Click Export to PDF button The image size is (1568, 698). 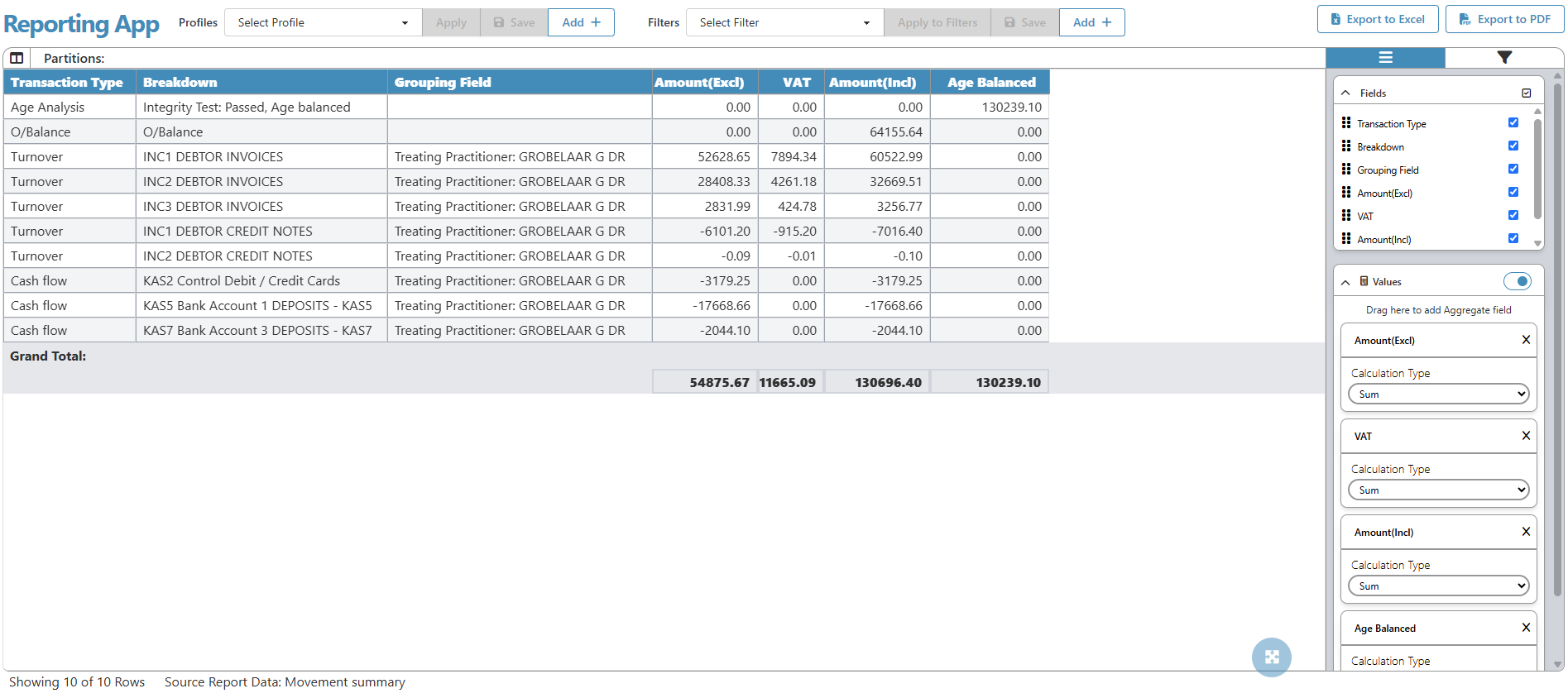[1504, 19]
